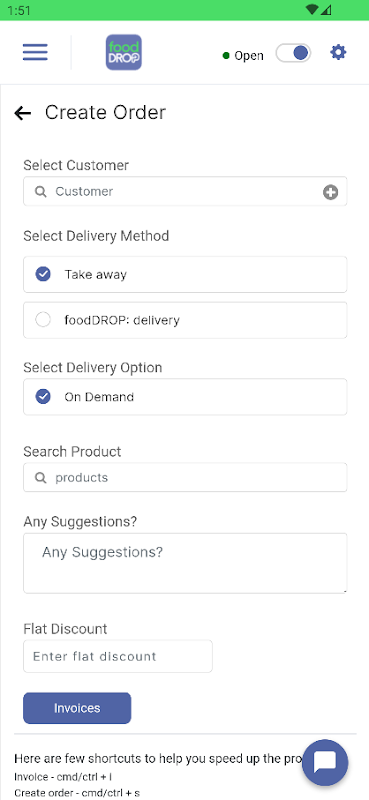Viewport: 369px width, 800px height.
Task: Click the Enter flat discount field
Action: [x=118, y=656]
